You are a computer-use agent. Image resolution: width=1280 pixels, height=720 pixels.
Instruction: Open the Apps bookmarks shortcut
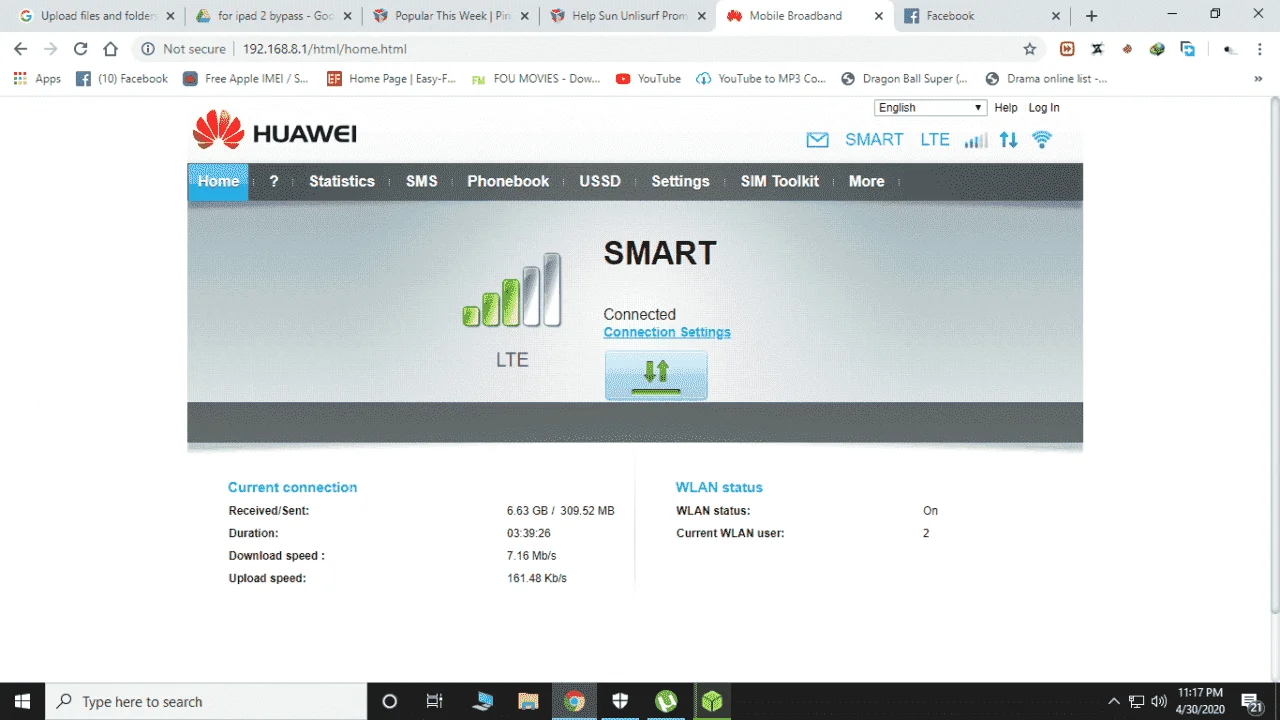[x=37, y=79]
